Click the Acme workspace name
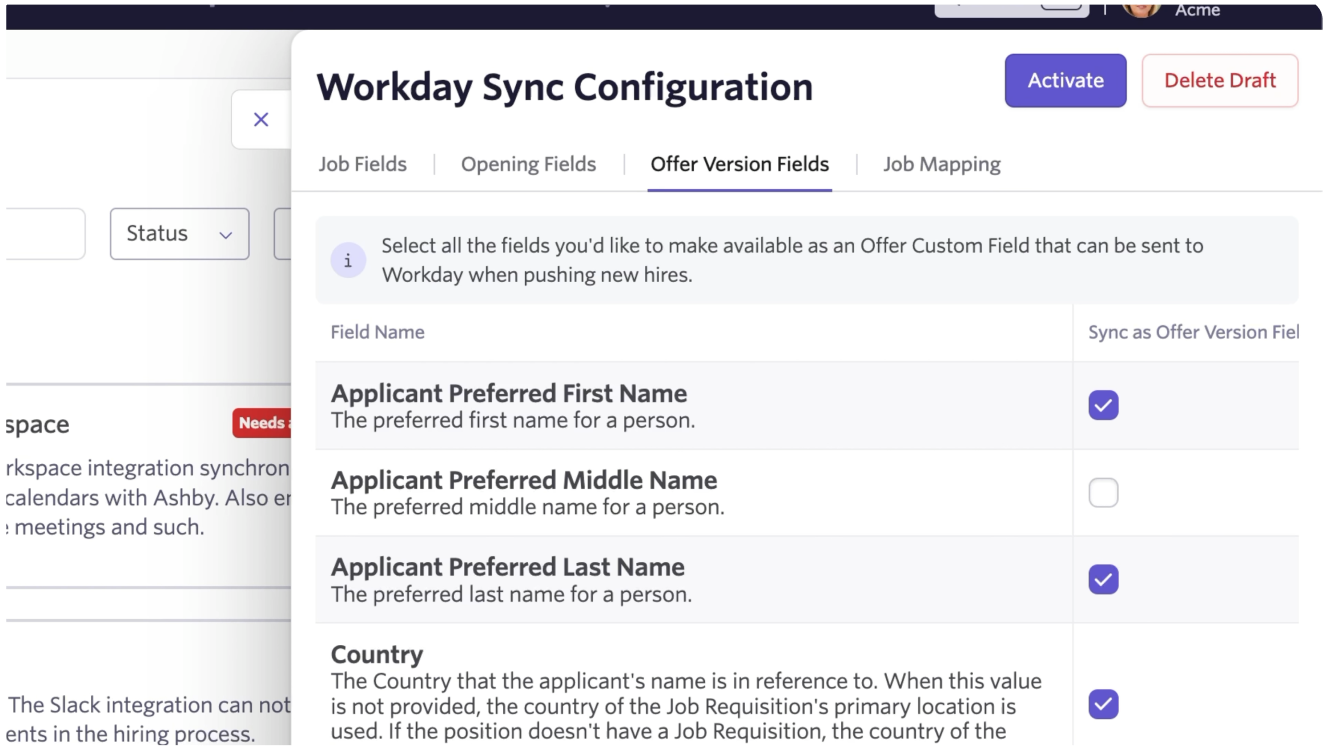1323x746 pixels. (1197, 10)
